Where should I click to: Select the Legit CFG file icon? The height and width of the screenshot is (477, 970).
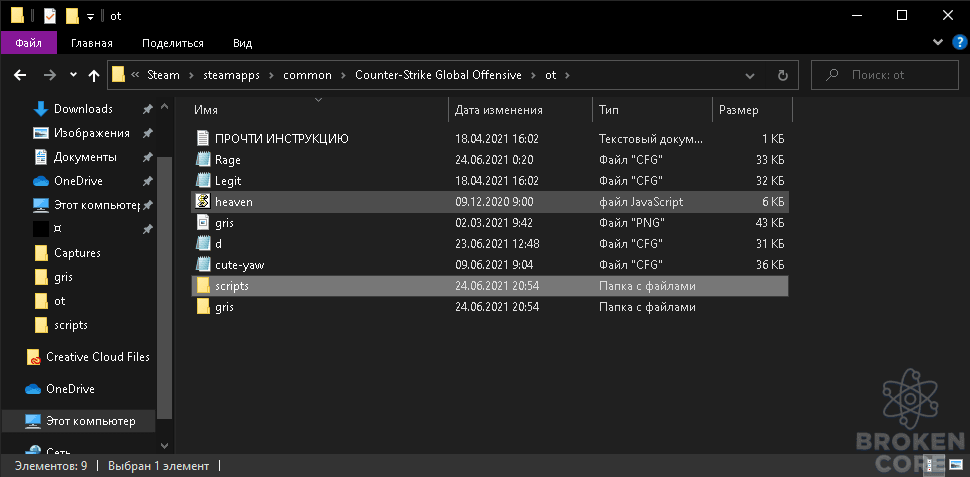click(203, 181)
